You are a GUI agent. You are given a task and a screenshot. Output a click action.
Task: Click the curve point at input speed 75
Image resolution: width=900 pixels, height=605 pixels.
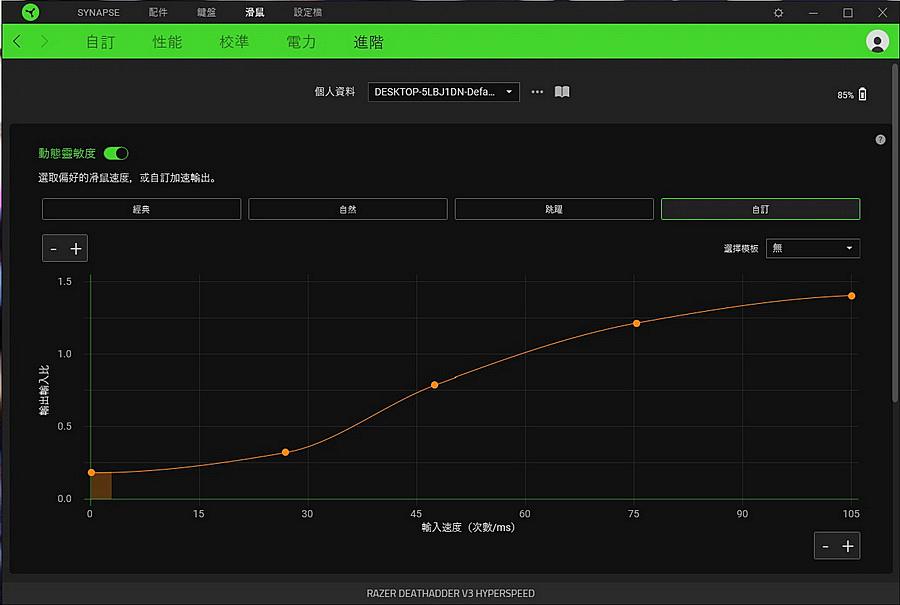(636, 323)
